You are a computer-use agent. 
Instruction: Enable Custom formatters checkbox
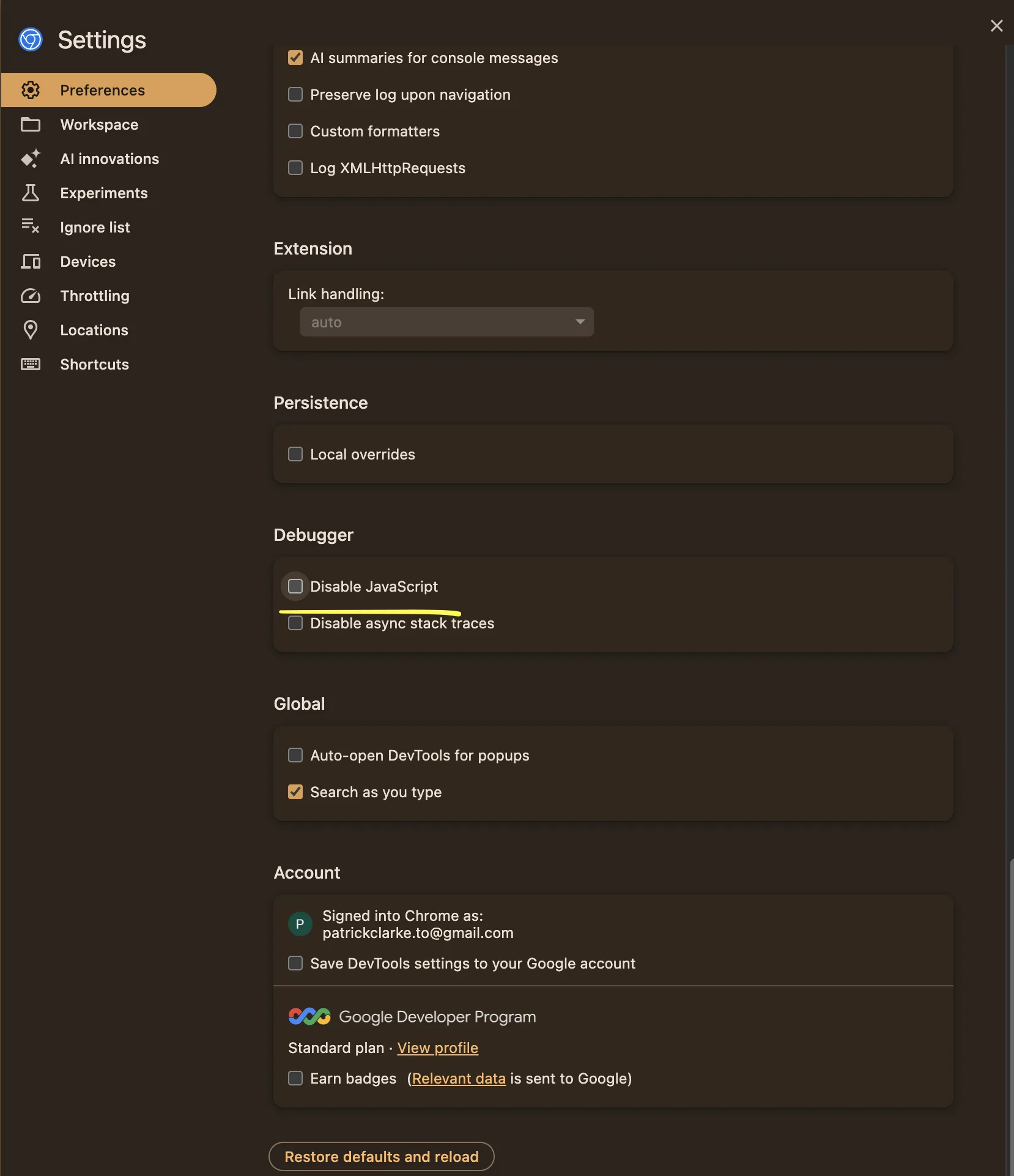[295, 131]
